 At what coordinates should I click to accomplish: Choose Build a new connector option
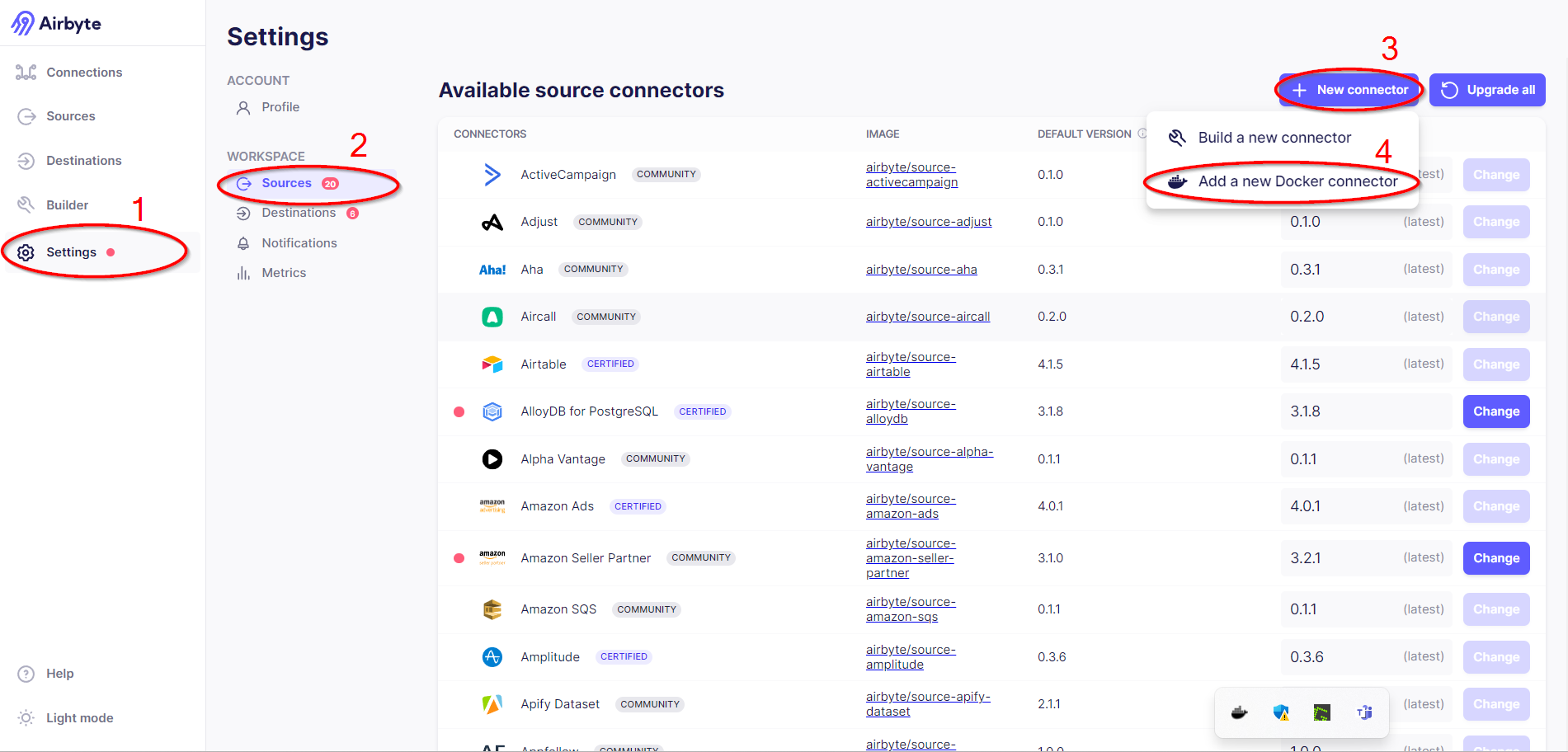pos(1274,138)
